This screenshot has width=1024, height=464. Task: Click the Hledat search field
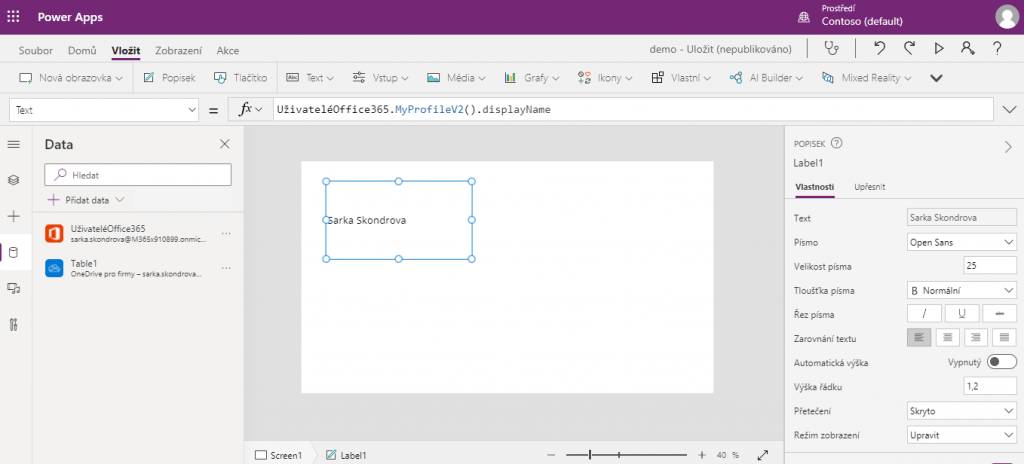[138, 175]
